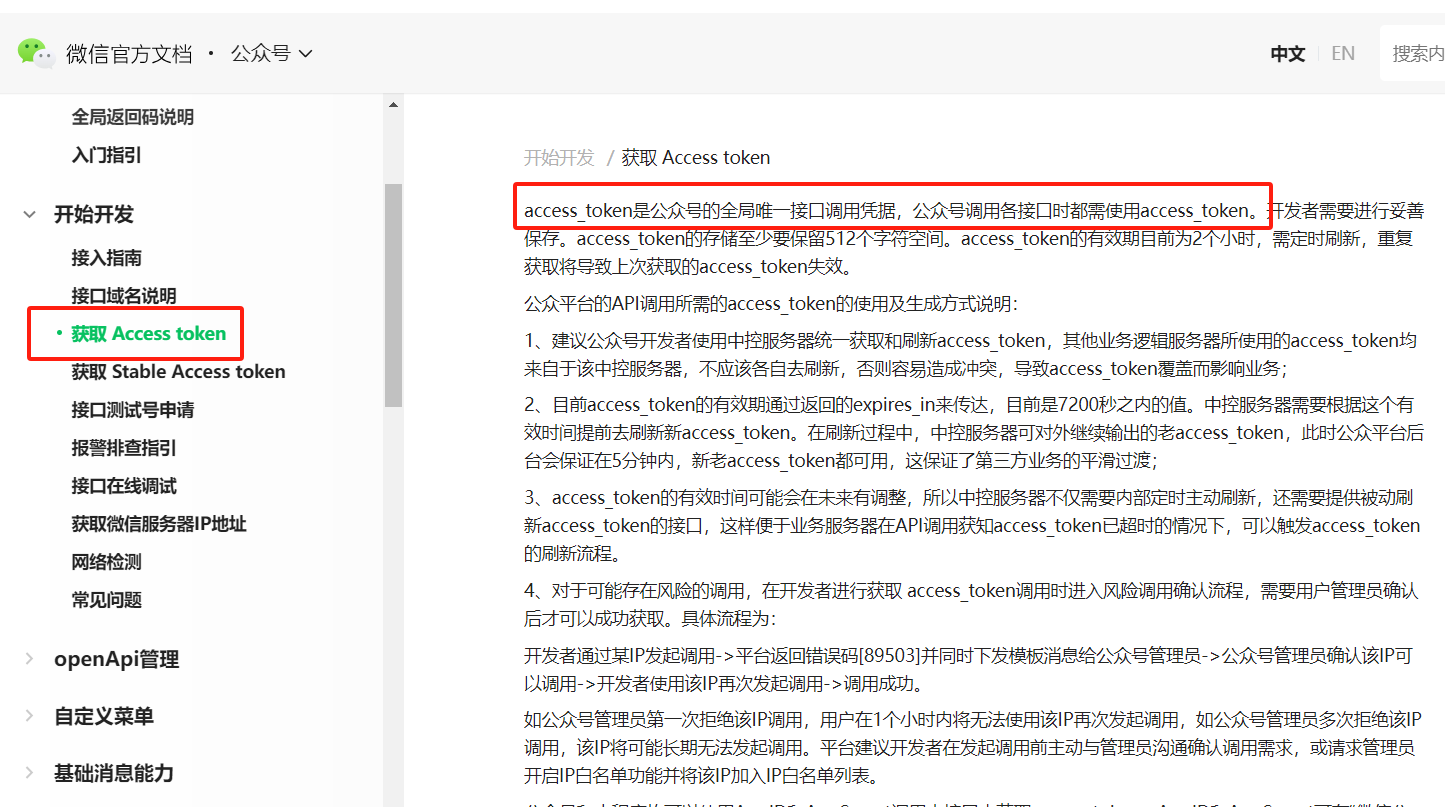Image resolution: width=1445 pixels, height=807 pixels.
Task: Open 接口测试号申请 page
Action: pos(133,410)
